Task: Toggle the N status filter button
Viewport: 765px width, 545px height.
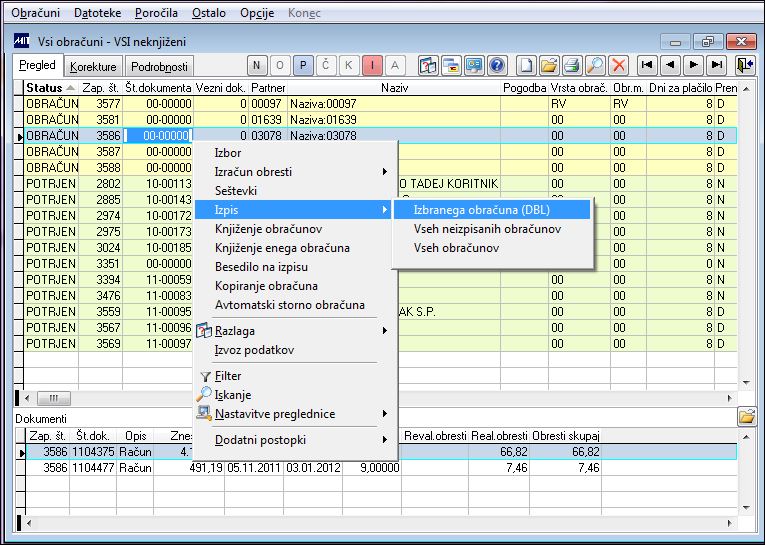Action: click(x=257, y=65)
